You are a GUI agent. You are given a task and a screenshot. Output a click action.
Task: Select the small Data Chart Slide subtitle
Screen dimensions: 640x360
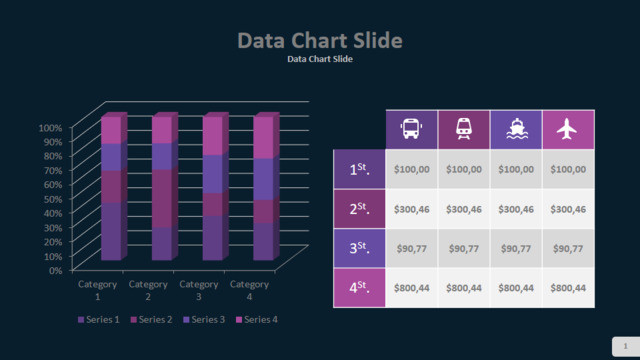320,59
